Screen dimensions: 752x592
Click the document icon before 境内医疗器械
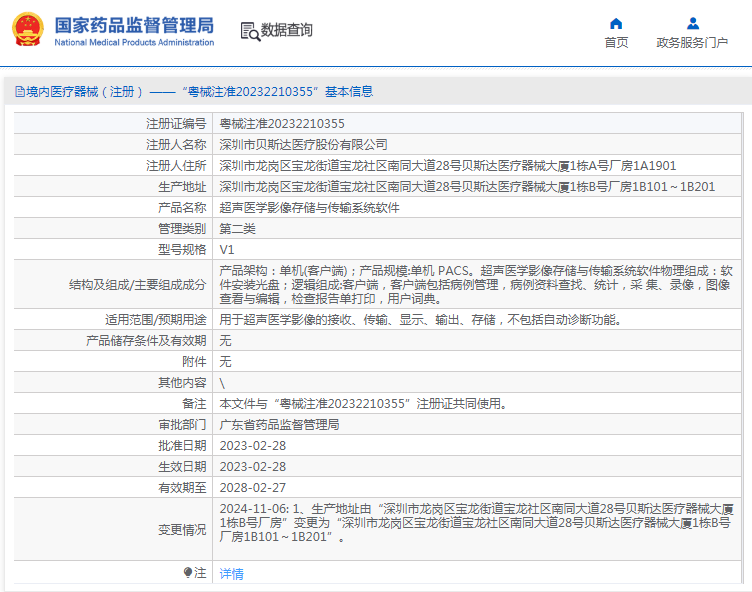click(20, 92)
